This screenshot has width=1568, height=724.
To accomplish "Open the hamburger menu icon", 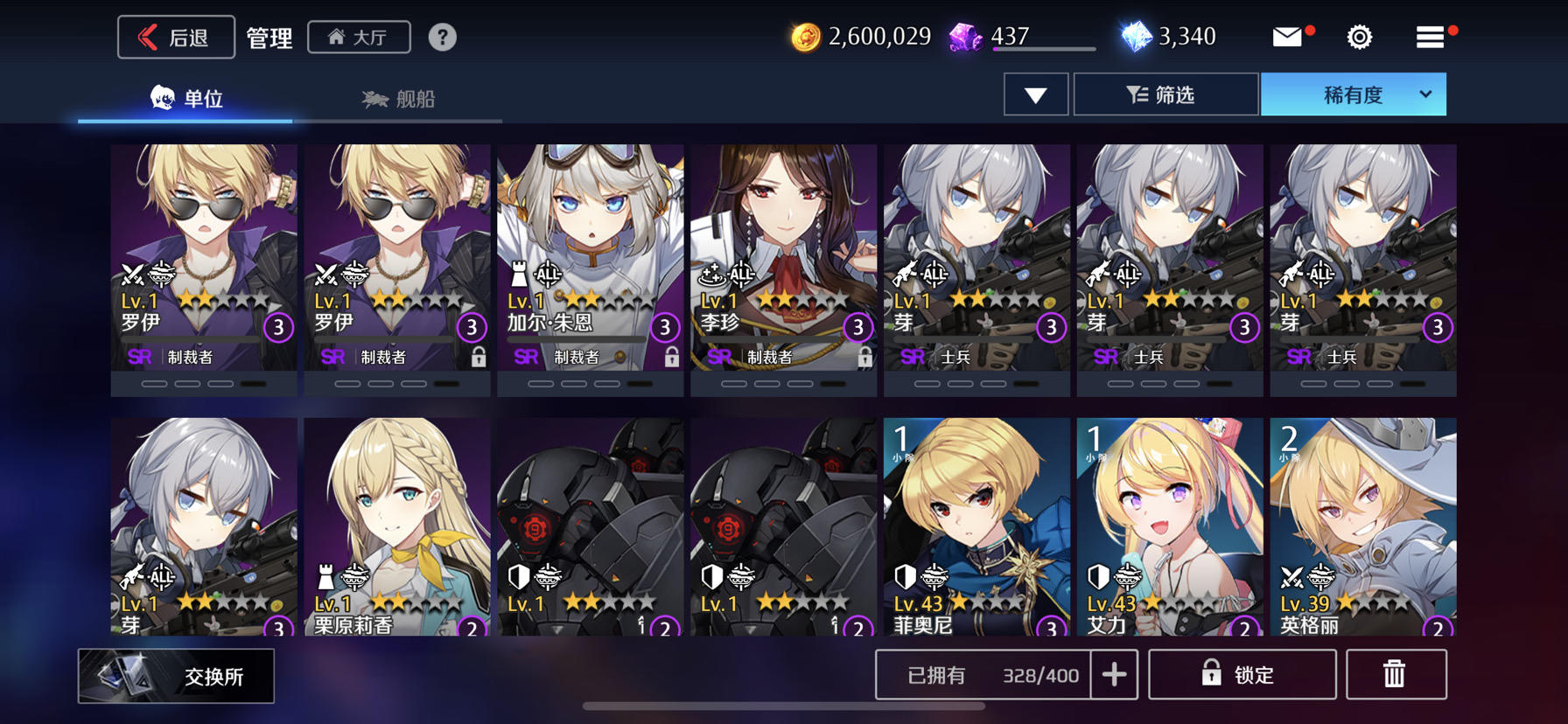I will pyautogui.click(x=1430, y=37).
